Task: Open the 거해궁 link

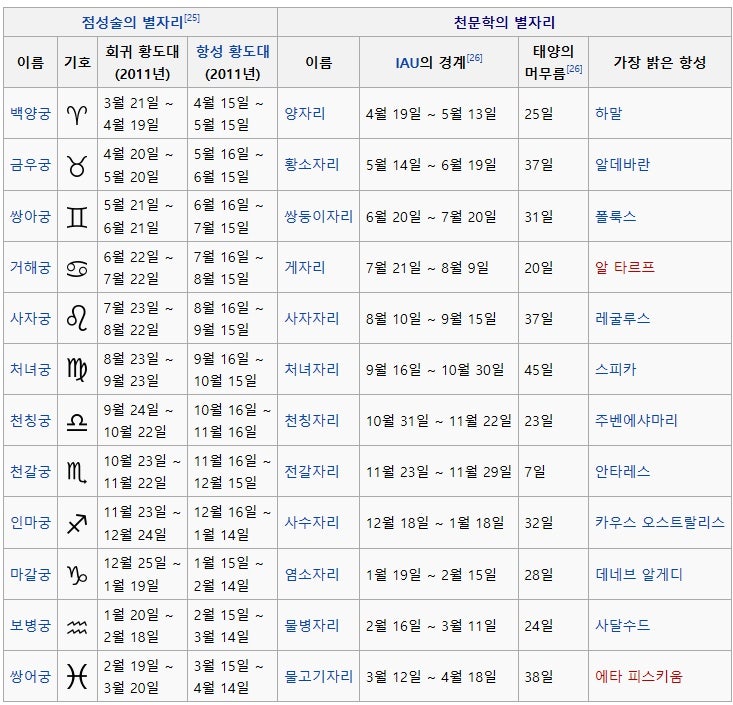Action: pos(30,268)
